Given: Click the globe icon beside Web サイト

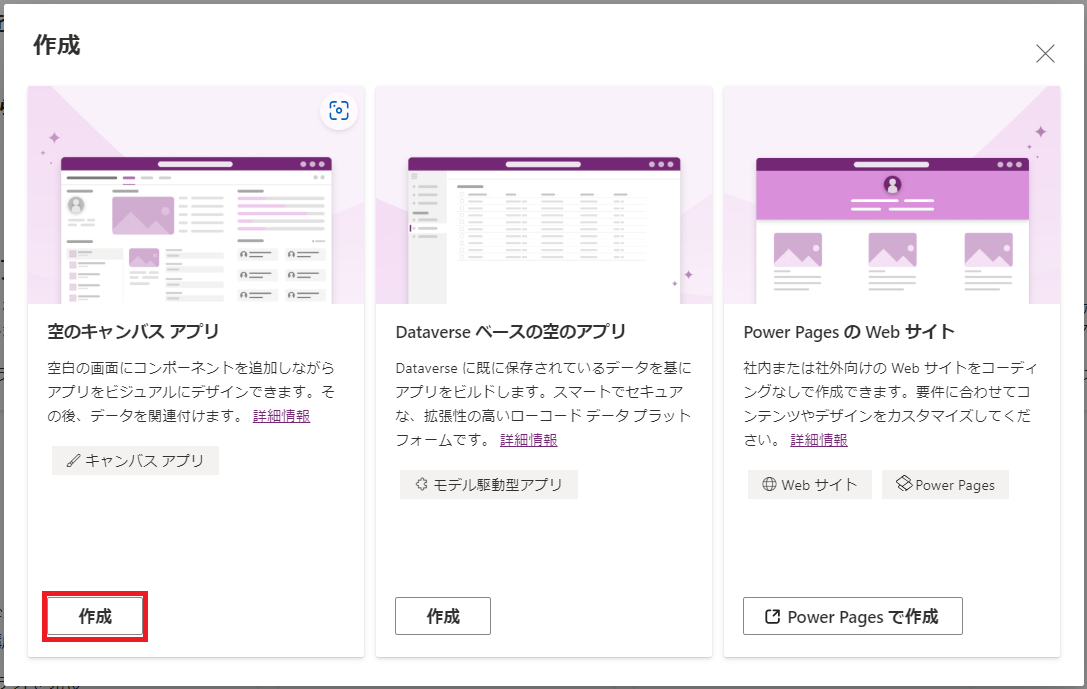Looking at the screenshot, I should point(769,484).
